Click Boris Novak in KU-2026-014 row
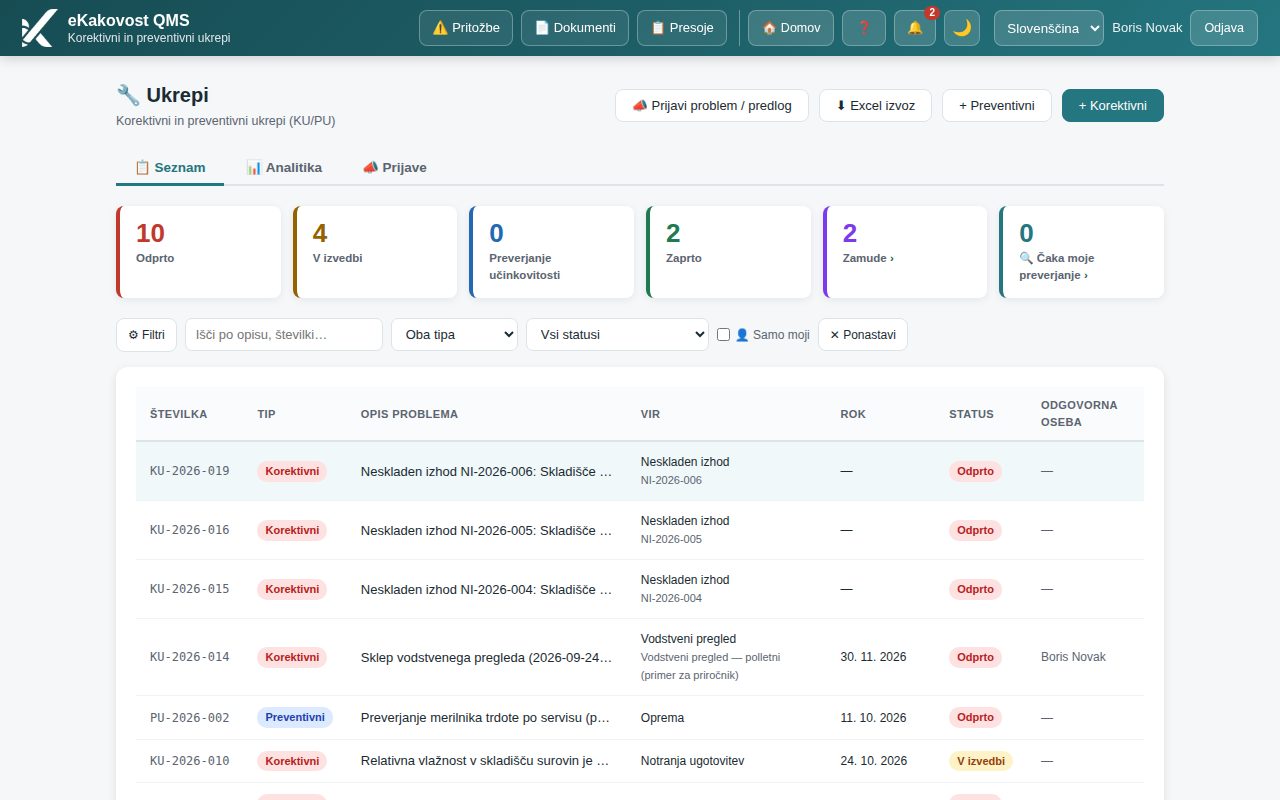Screen dimensions: 1280x800 click(1073, 657)
